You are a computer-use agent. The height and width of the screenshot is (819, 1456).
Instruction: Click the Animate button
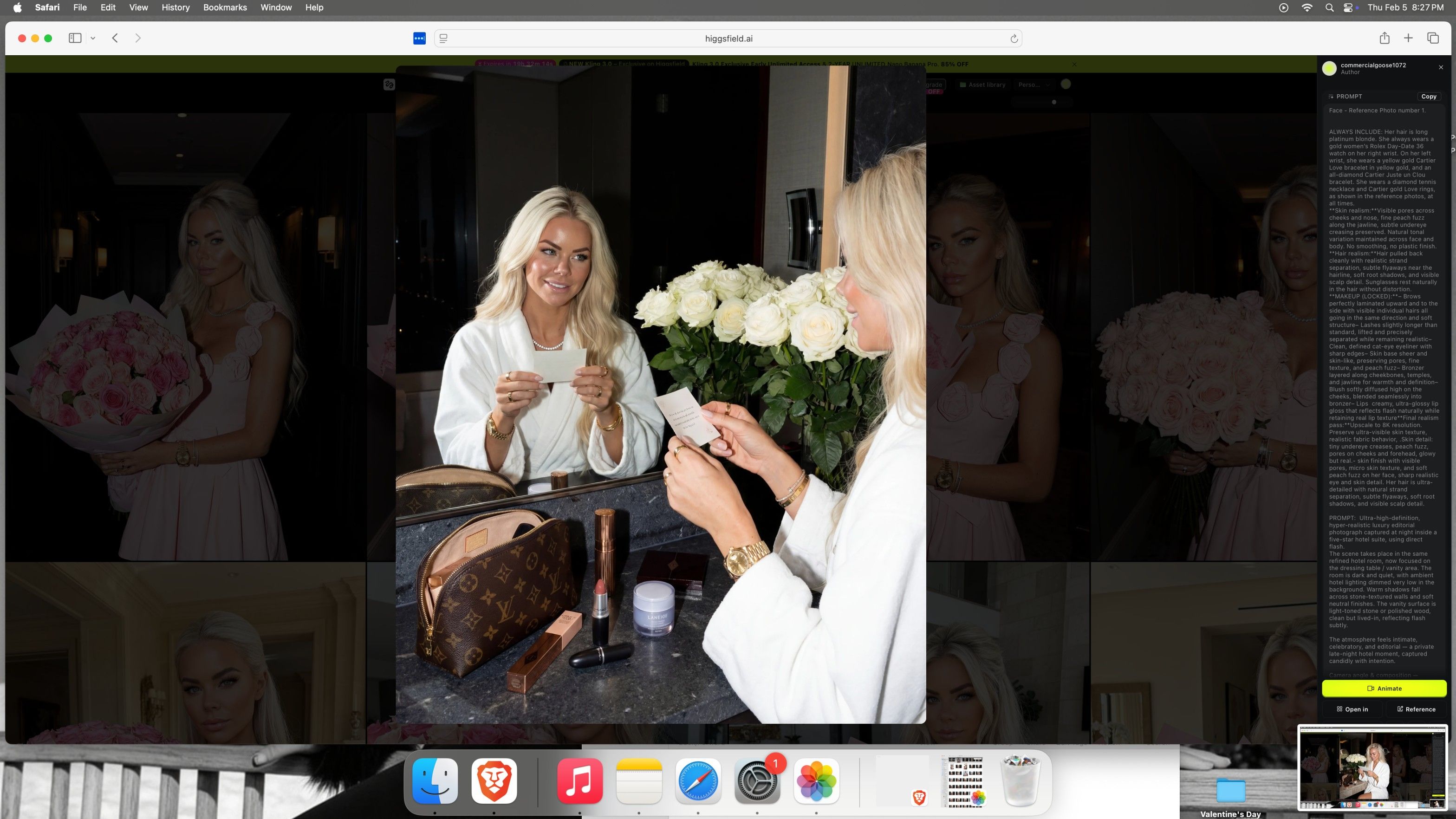pos(1384,689)
